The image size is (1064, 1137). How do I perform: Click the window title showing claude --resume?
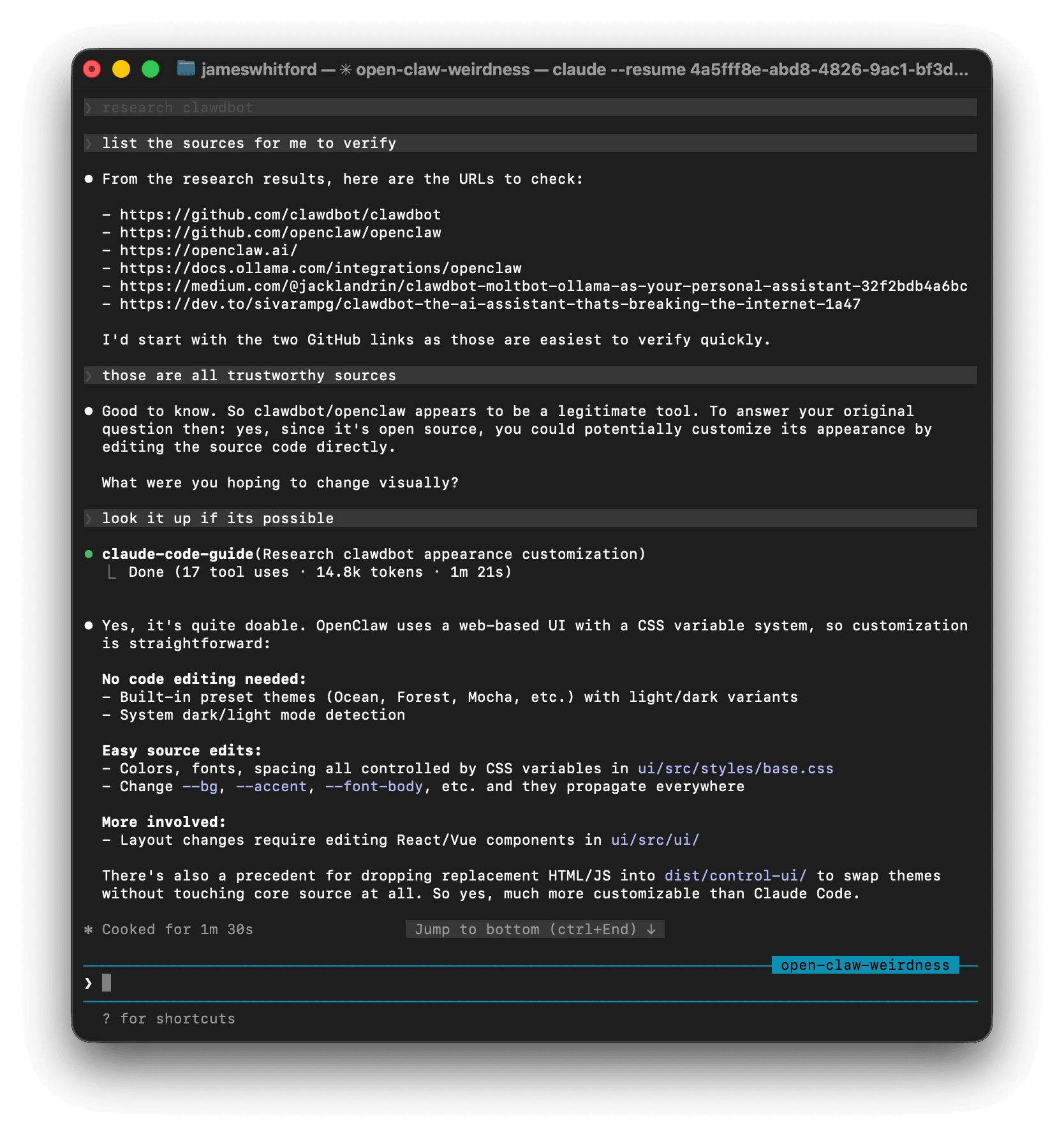[574, 70]
